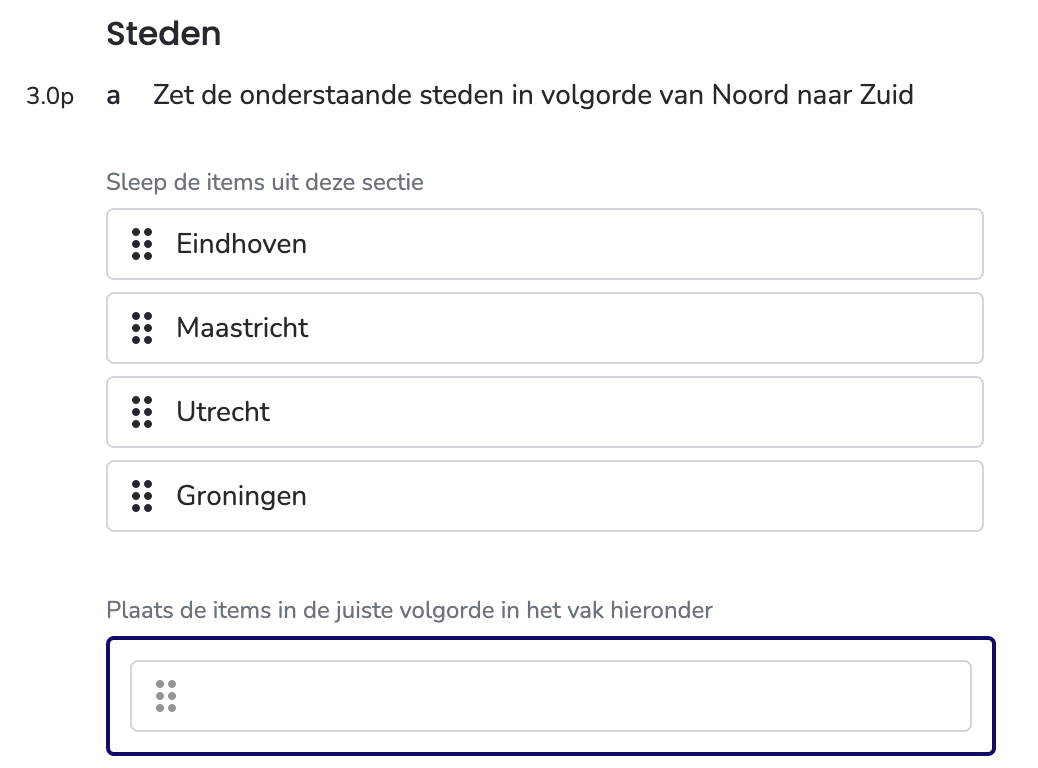This screenshot has height=768, width=1038.
Task: Click the Eindhoven city name text
Action: click(x=242, y=244)
